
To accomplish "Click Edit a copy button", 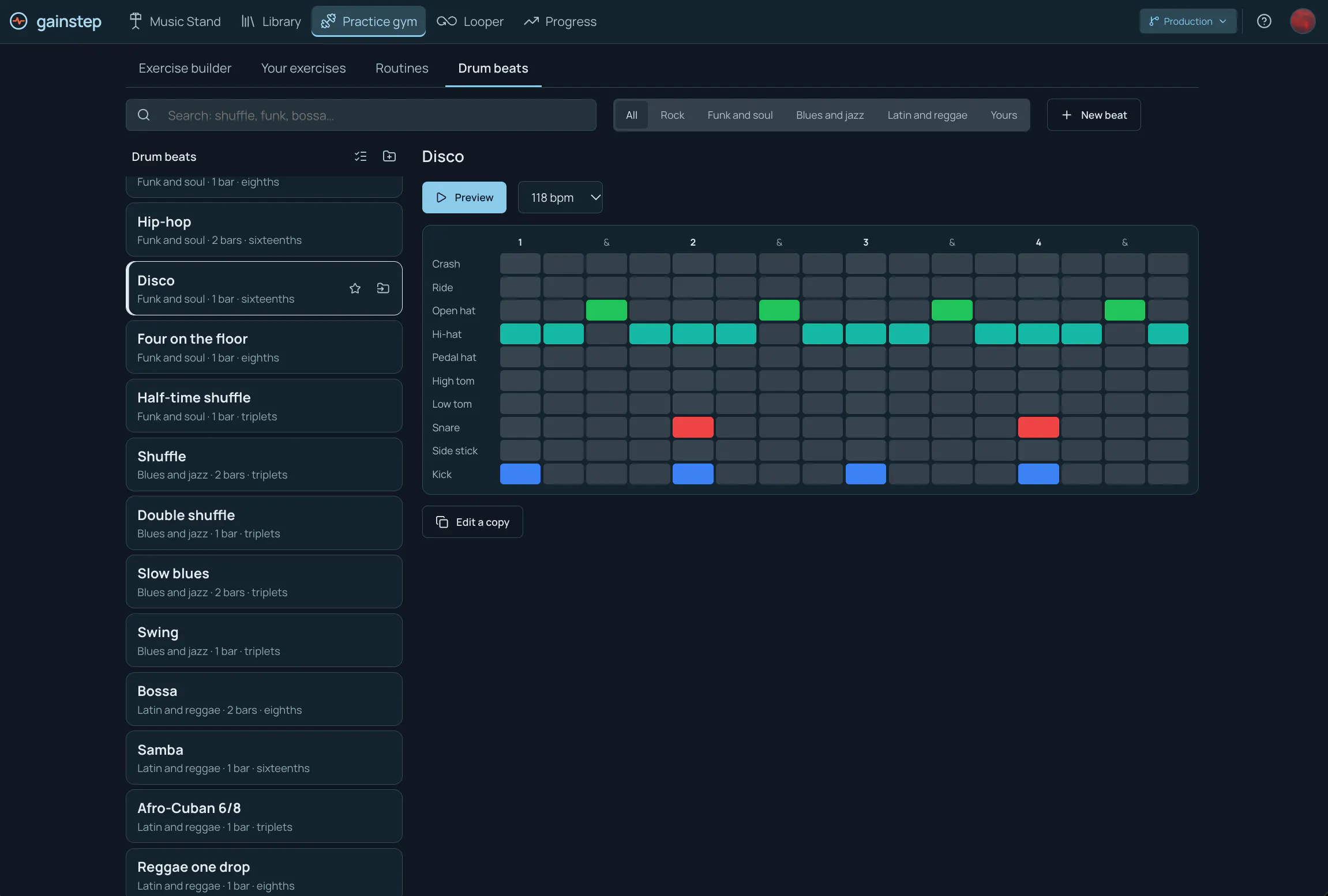I will [x=472, y=522].
